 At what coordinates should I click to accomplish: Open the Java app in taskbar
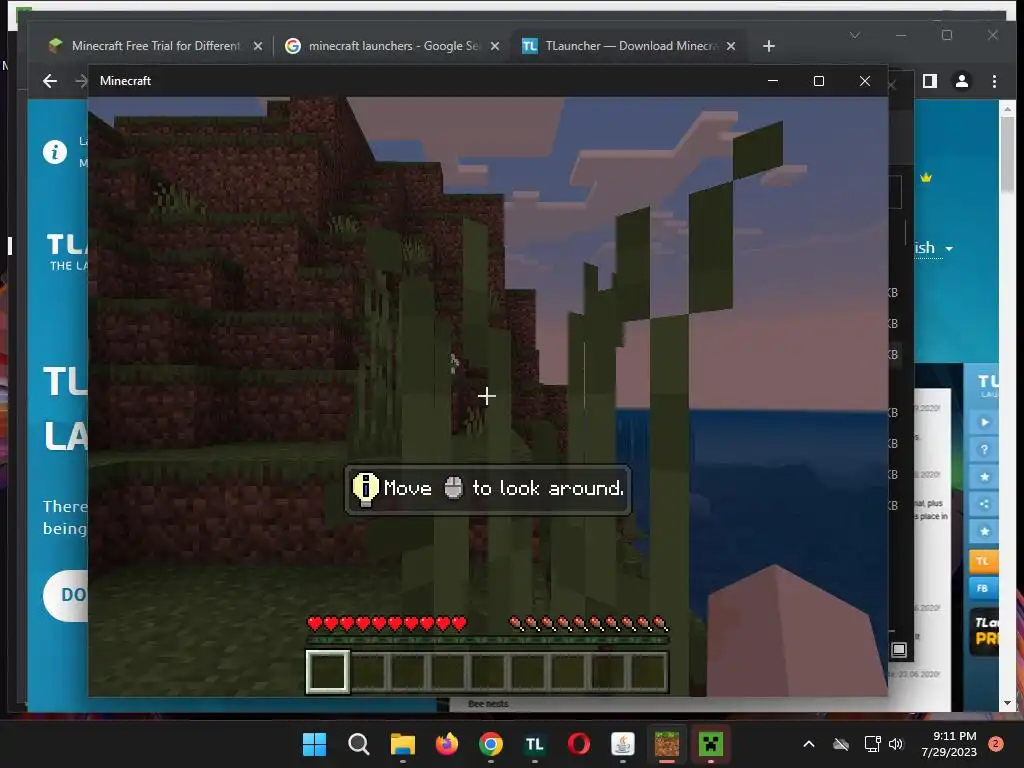pos(622,744)
